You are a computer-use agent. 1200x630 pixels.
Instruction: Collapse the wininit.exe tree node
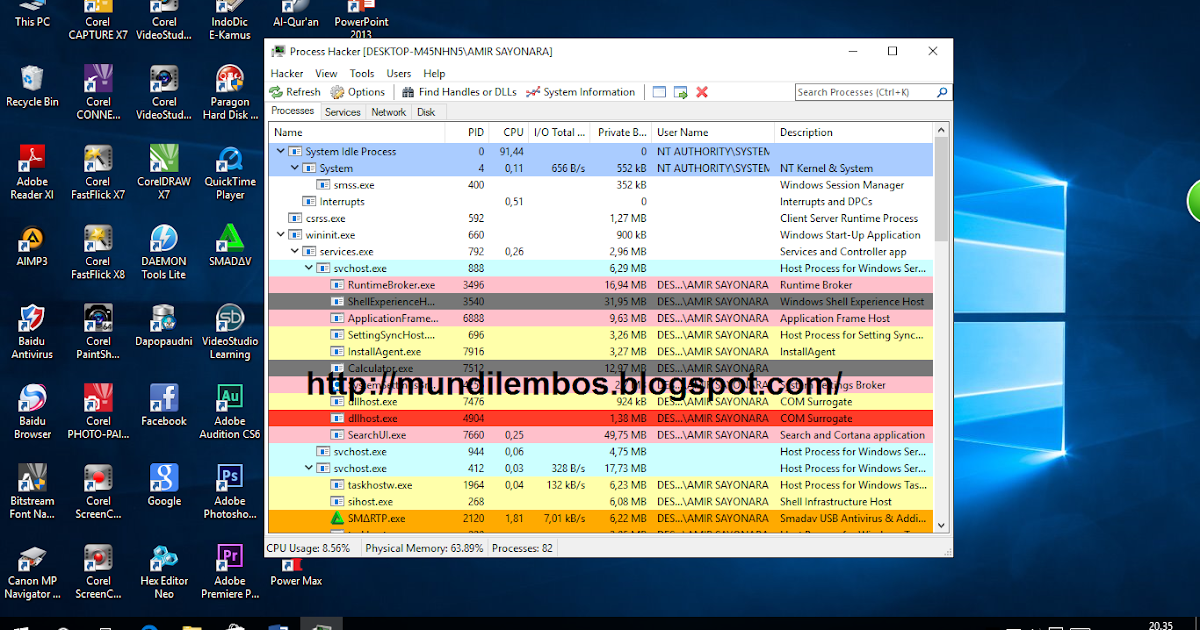pyautogui.click(x=280, y=235)
